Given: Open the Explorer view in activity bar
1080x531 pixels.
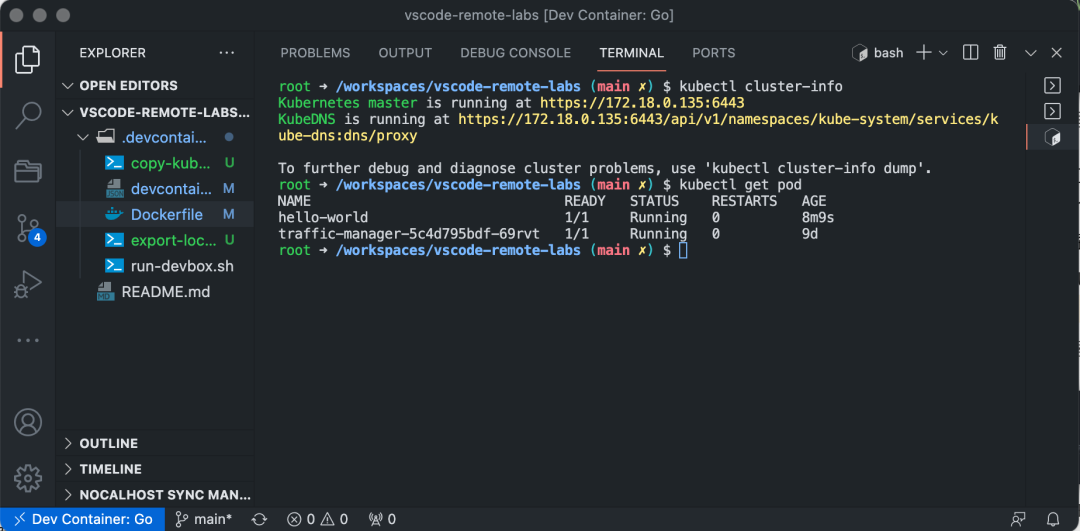Looking at the screenshot, I should 28,59.
